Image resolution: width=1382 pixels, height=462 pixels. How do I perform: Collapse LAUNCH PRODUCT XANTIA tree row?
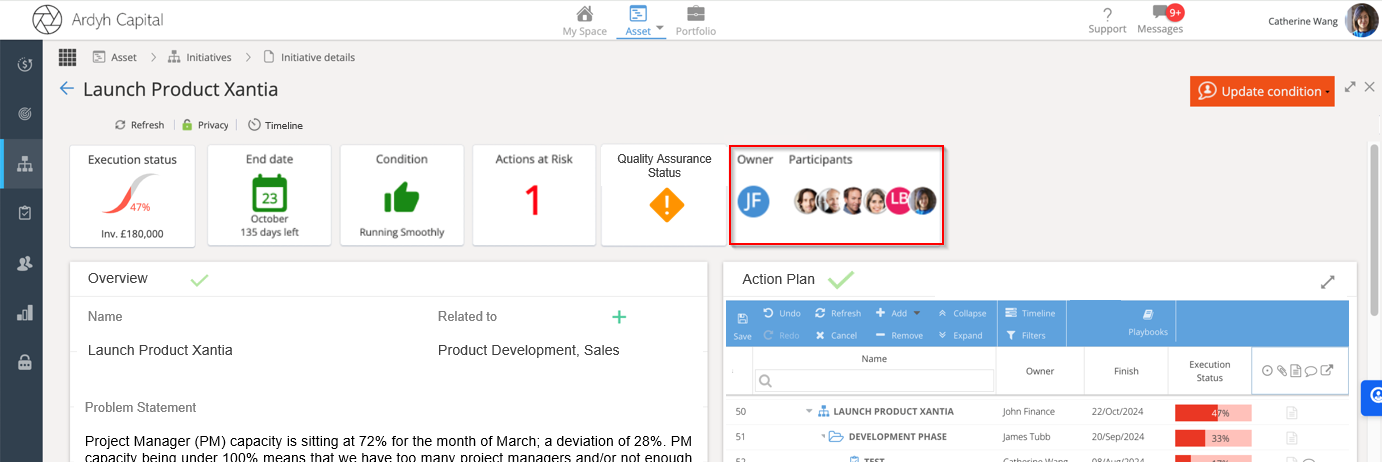[808, 411]
